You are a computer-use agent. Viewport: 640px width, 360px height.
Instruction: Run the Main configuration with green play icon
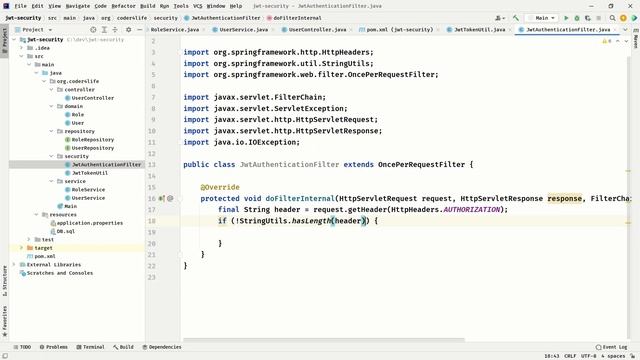pyautogui.click(x=566, y=18)
